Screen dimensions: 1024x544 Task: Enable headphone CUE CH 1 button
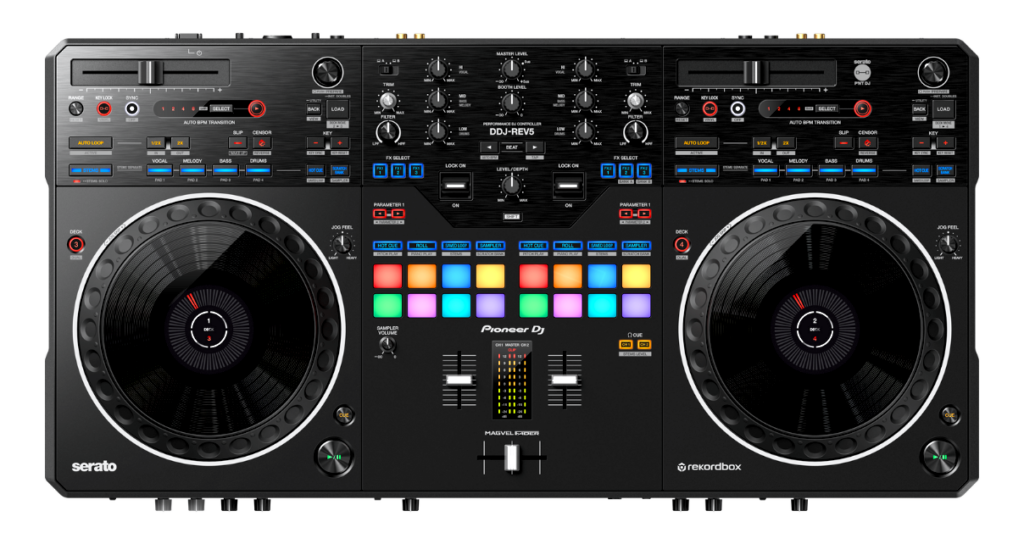pos(626,344)
